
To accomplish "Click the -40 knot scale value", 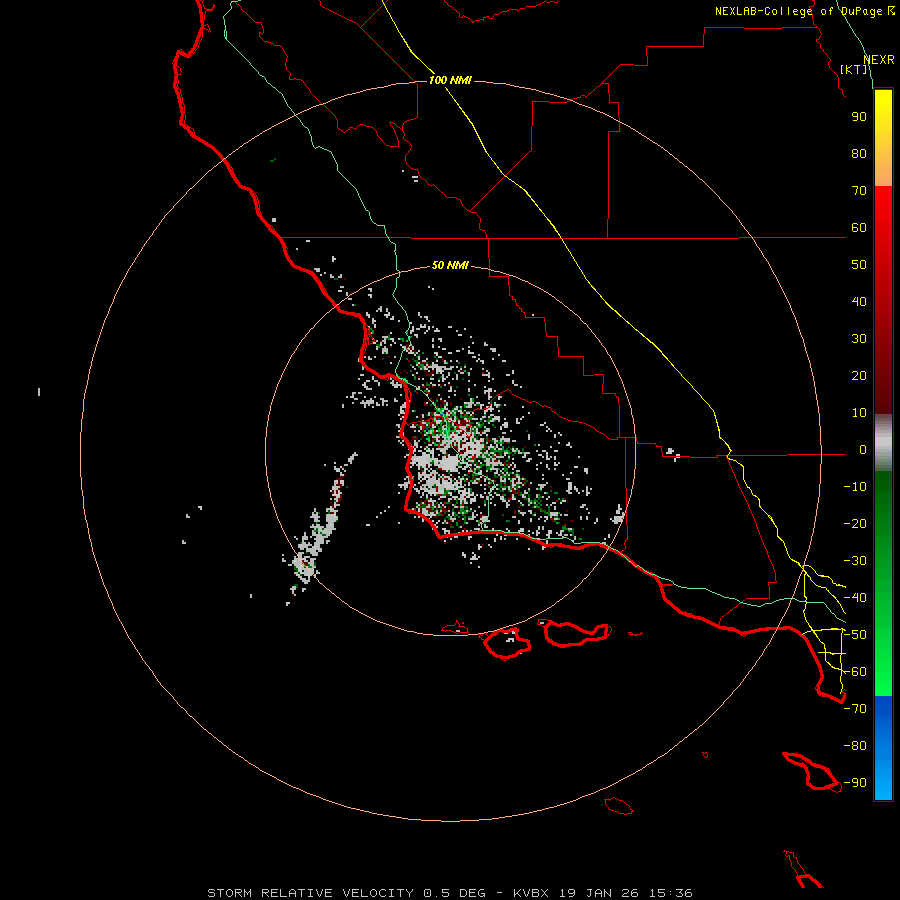I will pyautogui.click(x=855, y=598).
